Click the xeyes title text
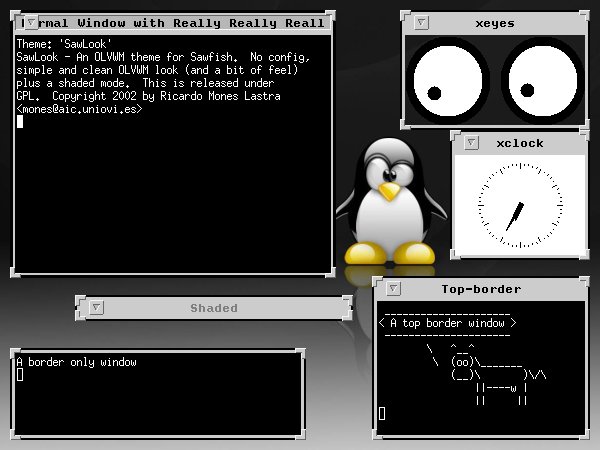 495,23
